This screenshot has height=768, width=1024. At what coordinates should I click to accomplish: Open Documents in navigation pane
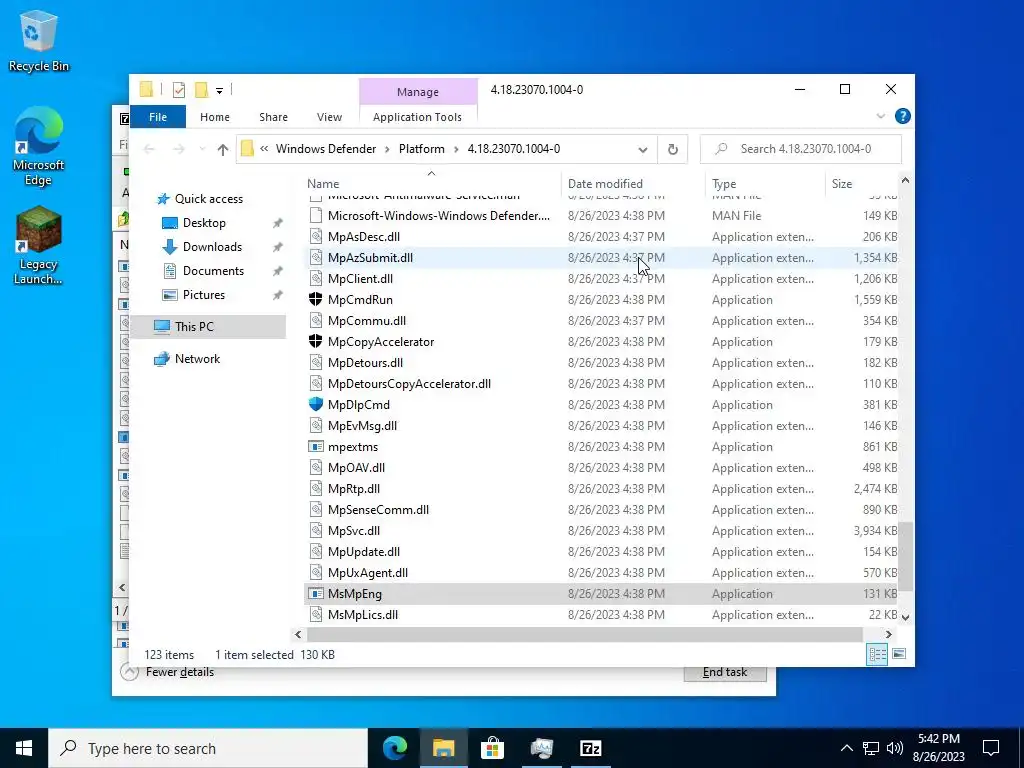point(213,271)
